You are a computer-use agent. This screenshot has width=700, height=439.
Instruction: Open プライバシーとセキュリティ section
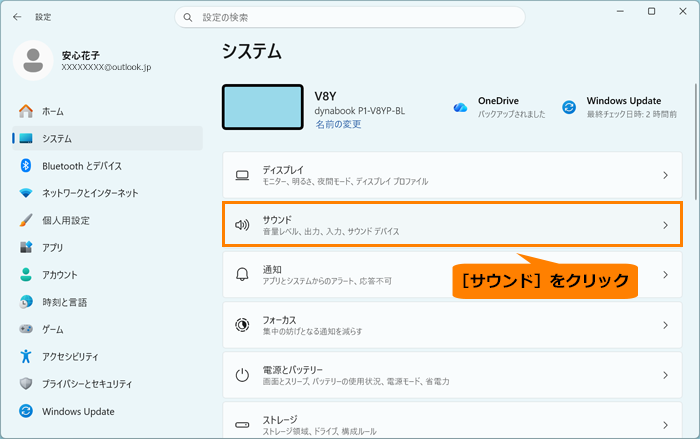tap(107, 384)
